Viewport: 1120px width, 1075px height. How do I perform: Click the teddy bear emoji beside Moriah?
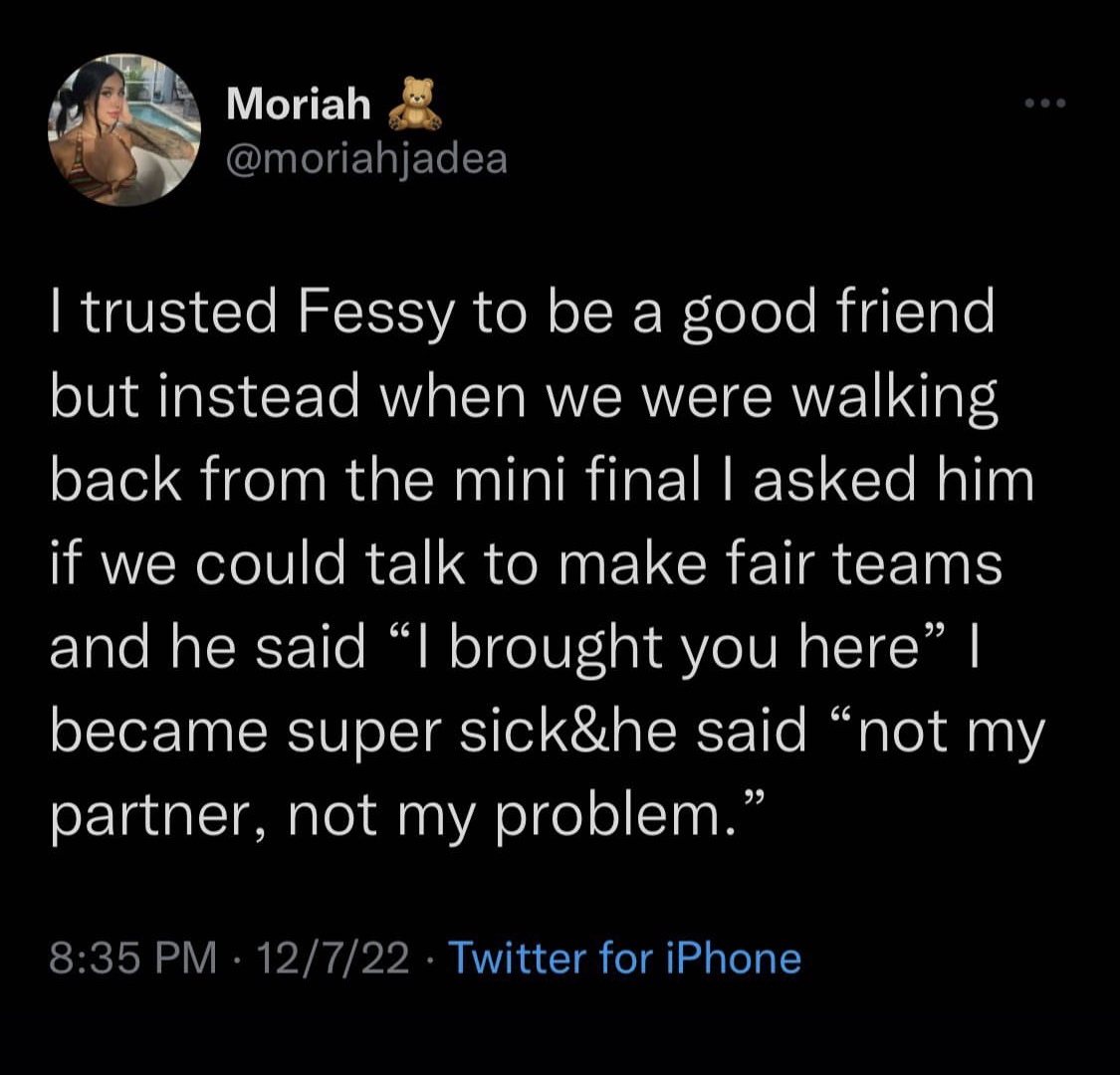pos(415,105)
